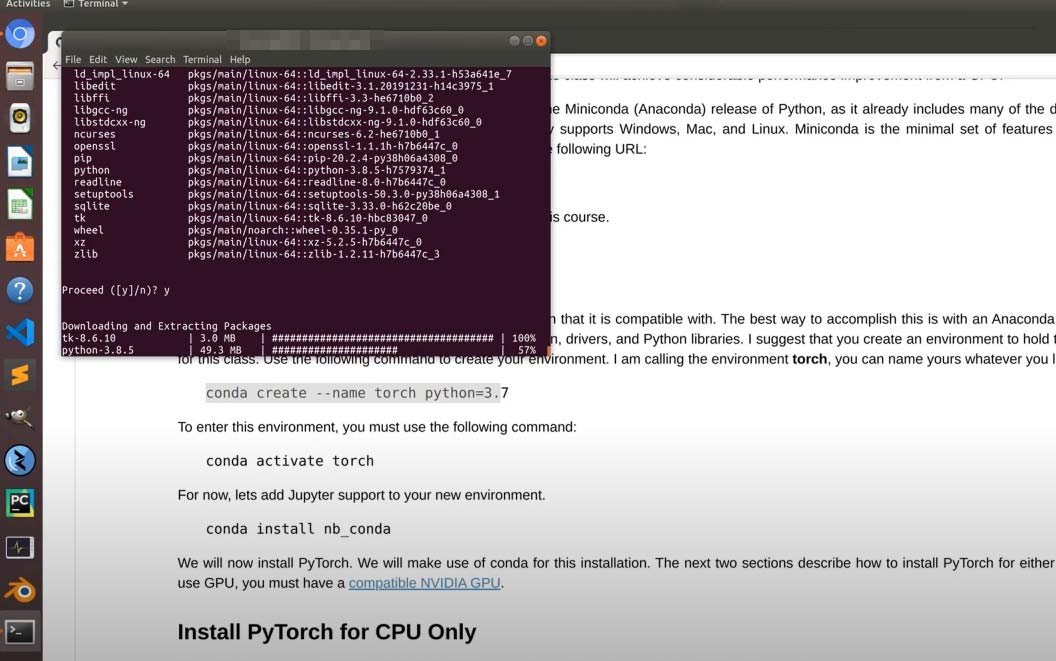Click the 'conda activate torch' command text
The width and height of the screenshot is (1056, 661).
(x=290, y=461)
